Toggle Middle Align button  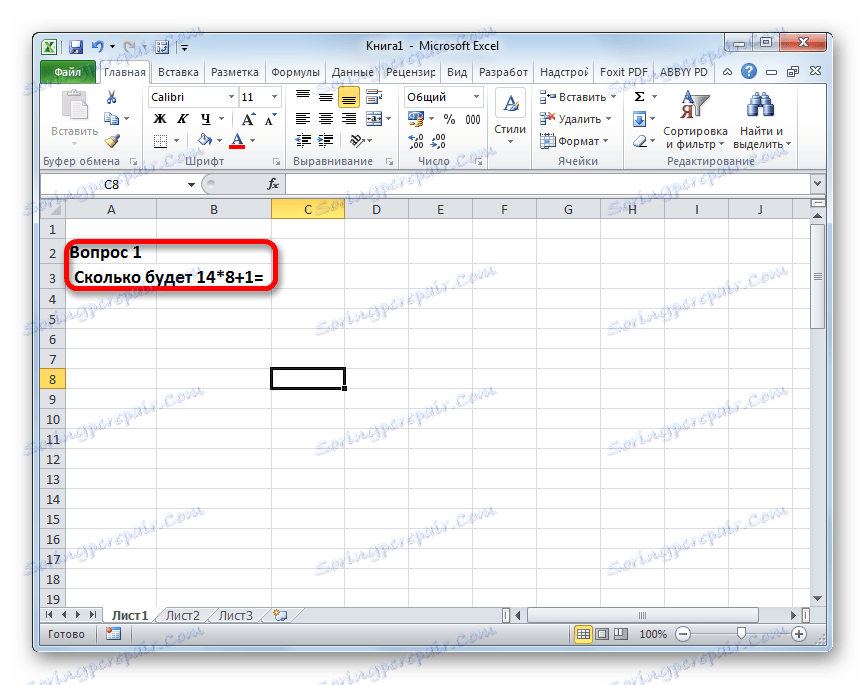click(x=326, y=97)
